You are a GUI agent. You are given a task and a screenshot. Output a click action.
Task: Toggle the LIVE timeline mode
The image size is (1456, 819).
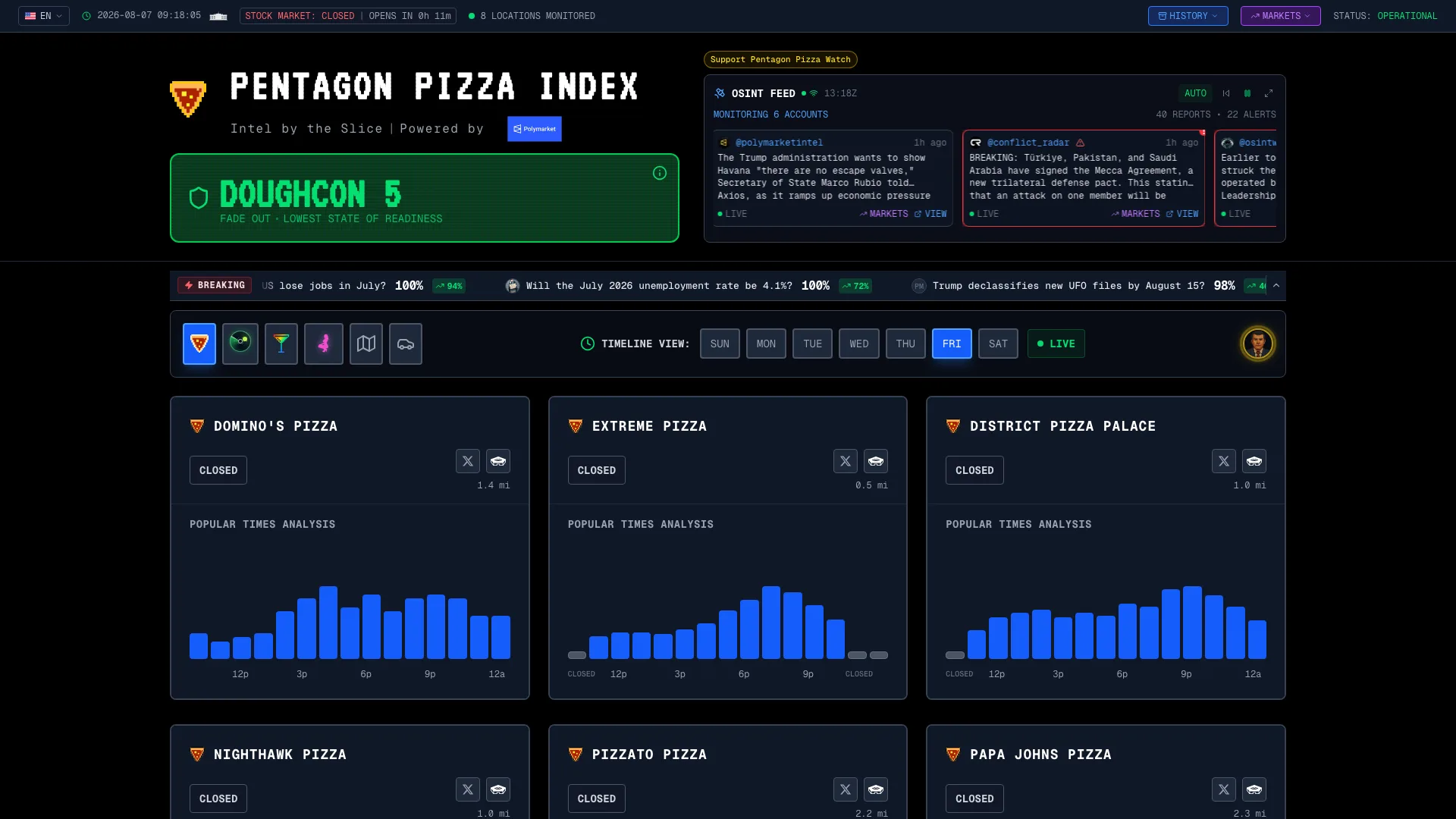(x=1056, y=344)
